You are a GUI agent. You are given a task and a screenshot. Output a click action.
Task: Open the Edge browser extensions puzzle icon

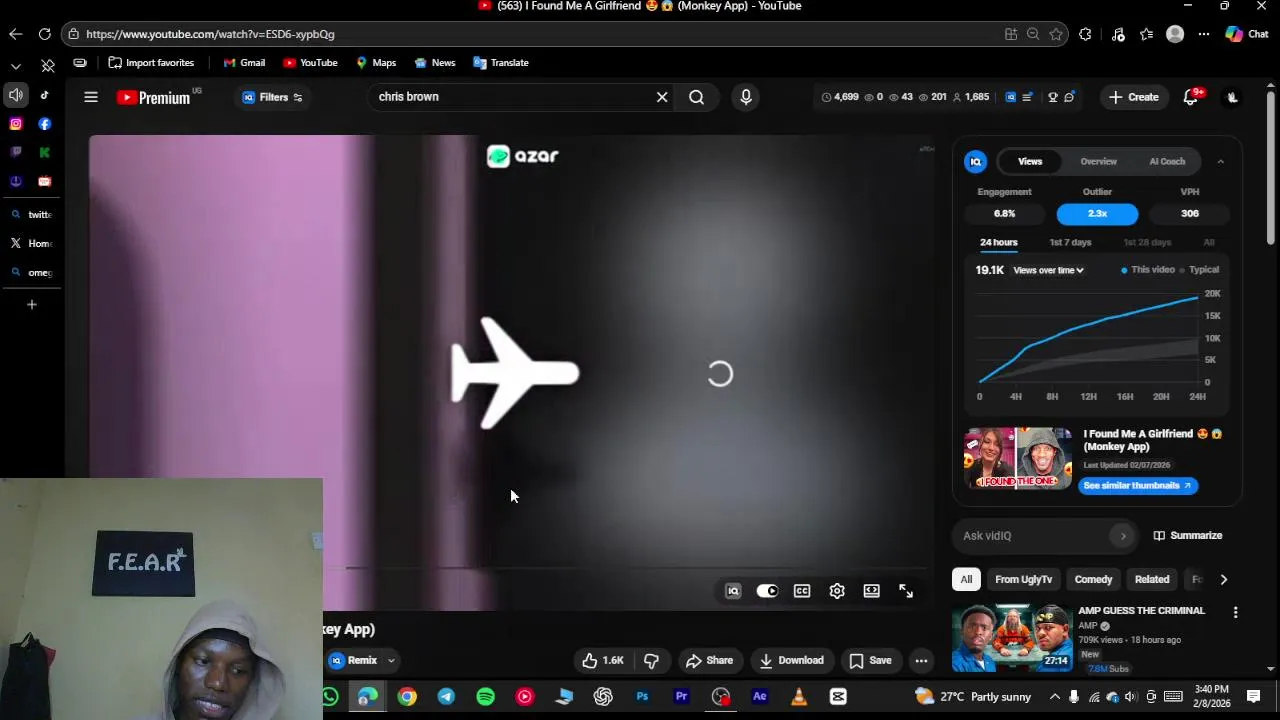[x=1085, y=34]
